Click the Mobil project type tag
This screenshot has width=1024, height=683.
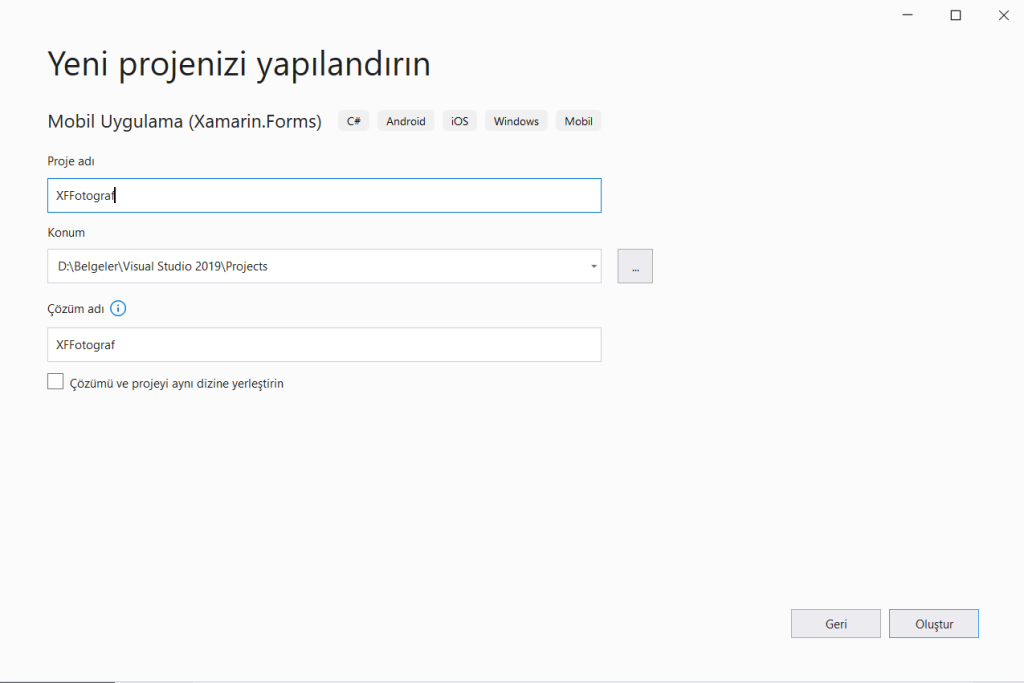(578, 121)
